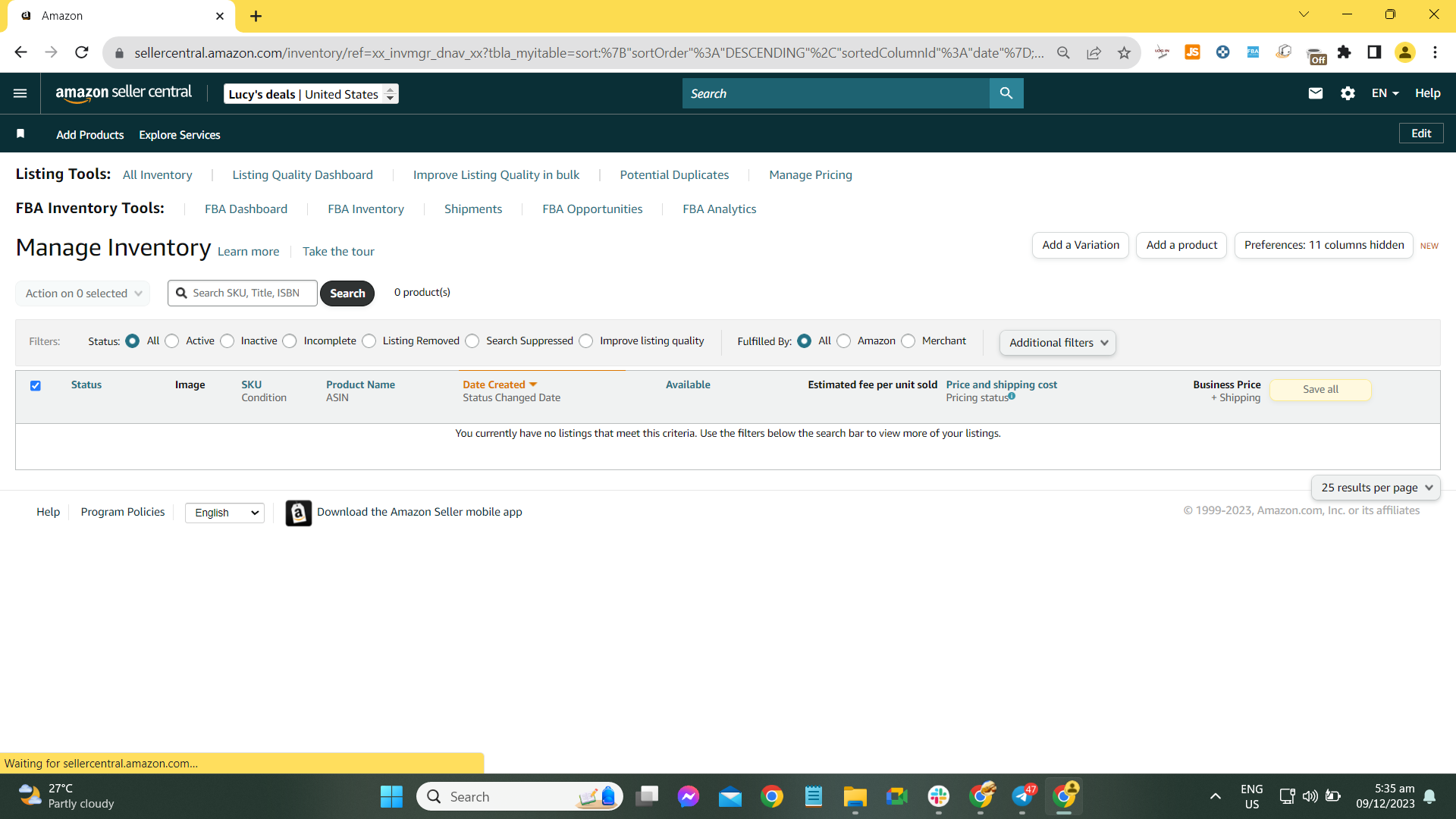Image resolution: width=1456 pixels, height=819 pixels.
Task: Open the EN language dropdown
Action: point(1385,93)
